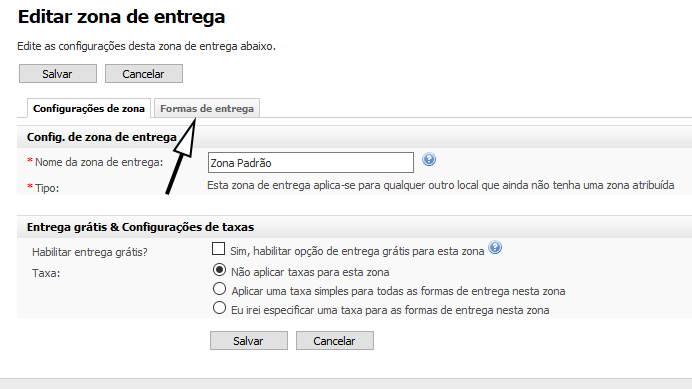Click the Tipo: label
This screenshot has height=389, width=692.
47,188
